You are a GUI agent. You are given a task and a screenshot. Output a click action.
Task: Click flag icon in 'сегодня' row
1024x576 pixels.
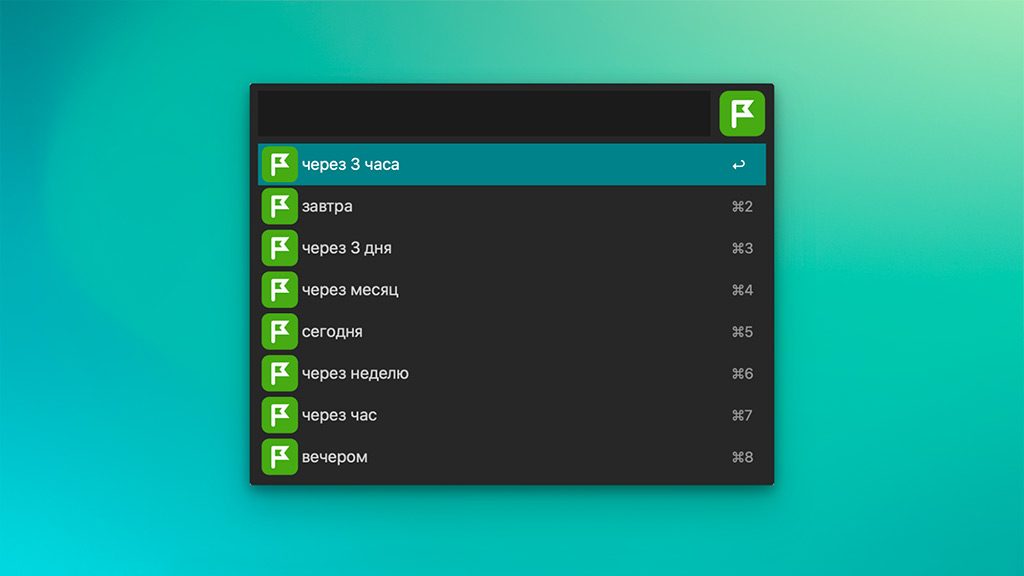280,332
